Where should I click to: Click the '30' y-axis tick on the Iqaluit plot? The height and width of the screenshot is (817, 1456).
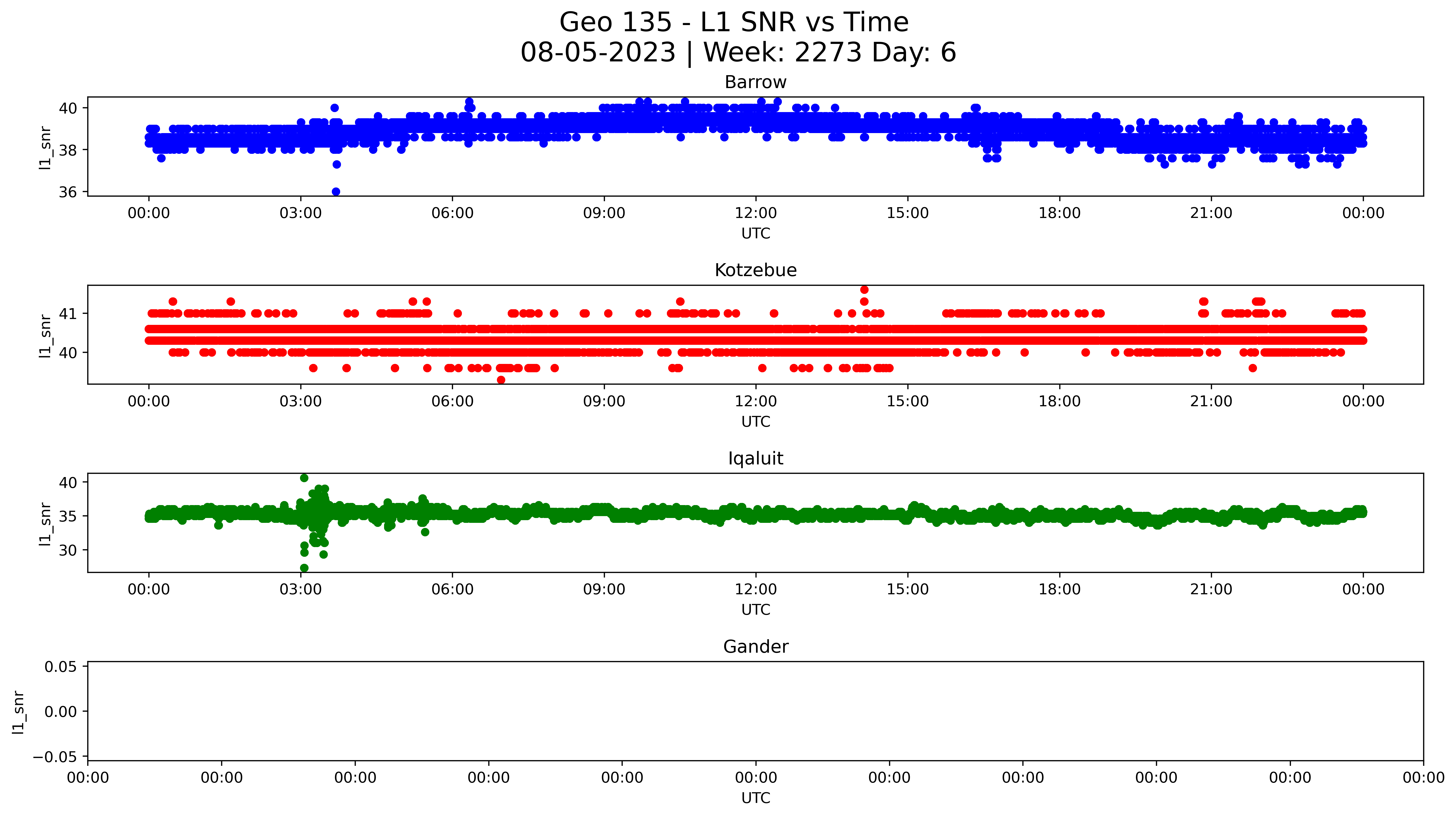(x=68, y=550)
